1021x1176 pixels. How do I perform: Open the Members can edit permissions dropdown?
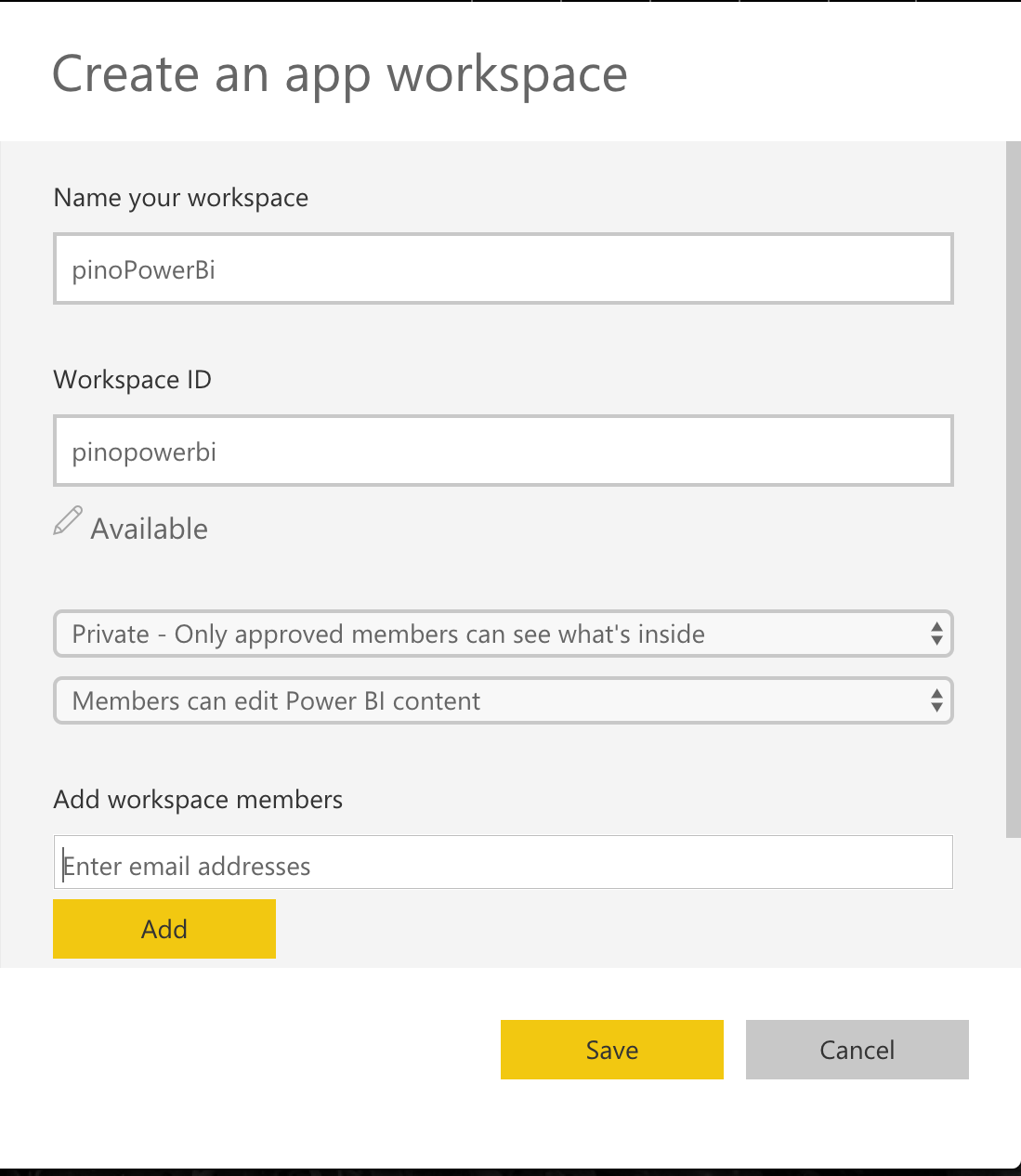click(504, 700)
